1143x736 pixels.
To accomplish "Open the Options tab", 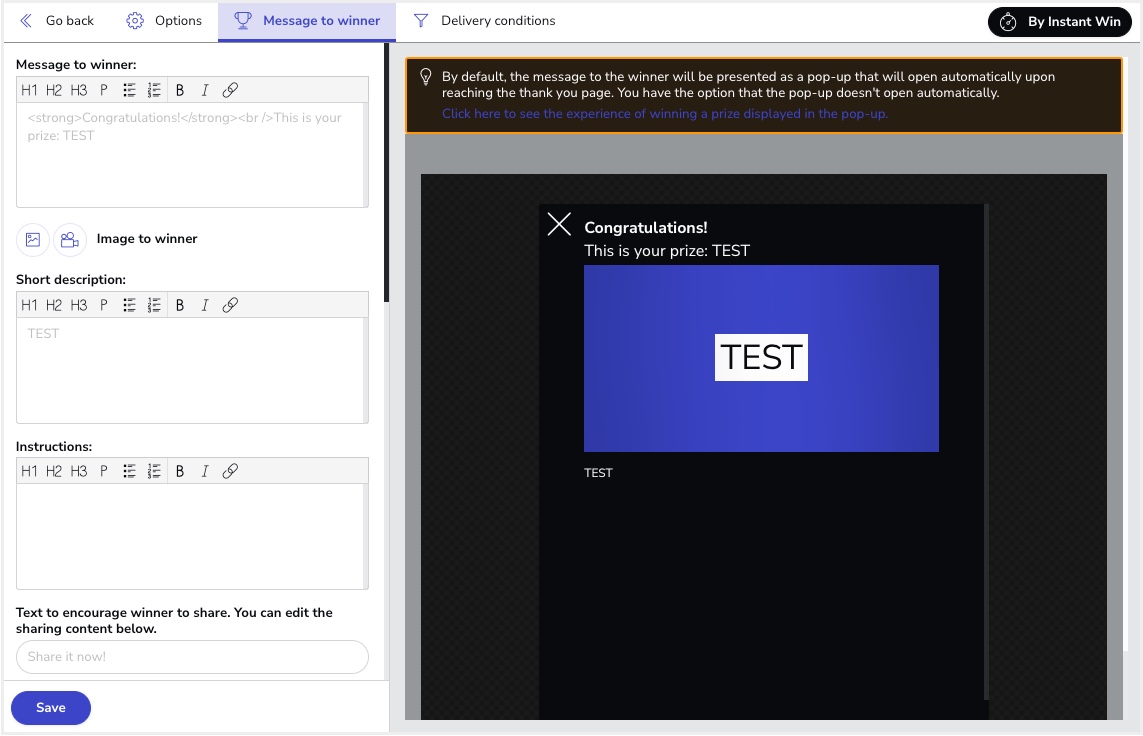I will 164,21.
